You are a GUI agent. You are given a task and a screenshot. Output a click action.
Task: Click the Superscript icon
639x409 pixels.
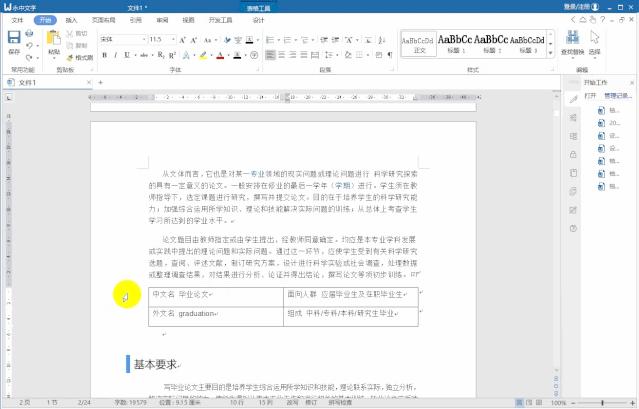pos(172,55)
